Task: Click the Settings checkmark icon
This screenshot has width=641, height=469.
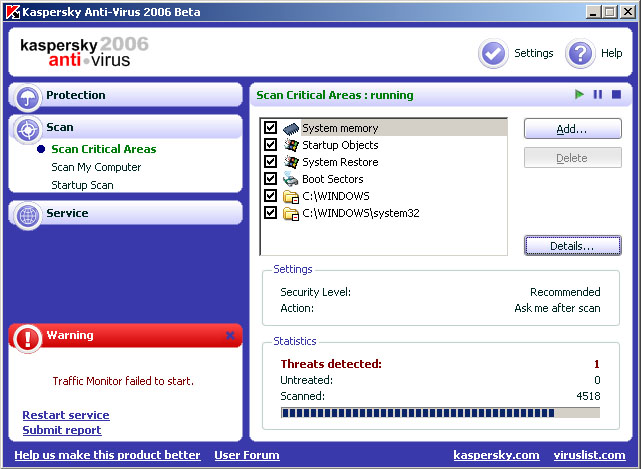Action: 493,54
